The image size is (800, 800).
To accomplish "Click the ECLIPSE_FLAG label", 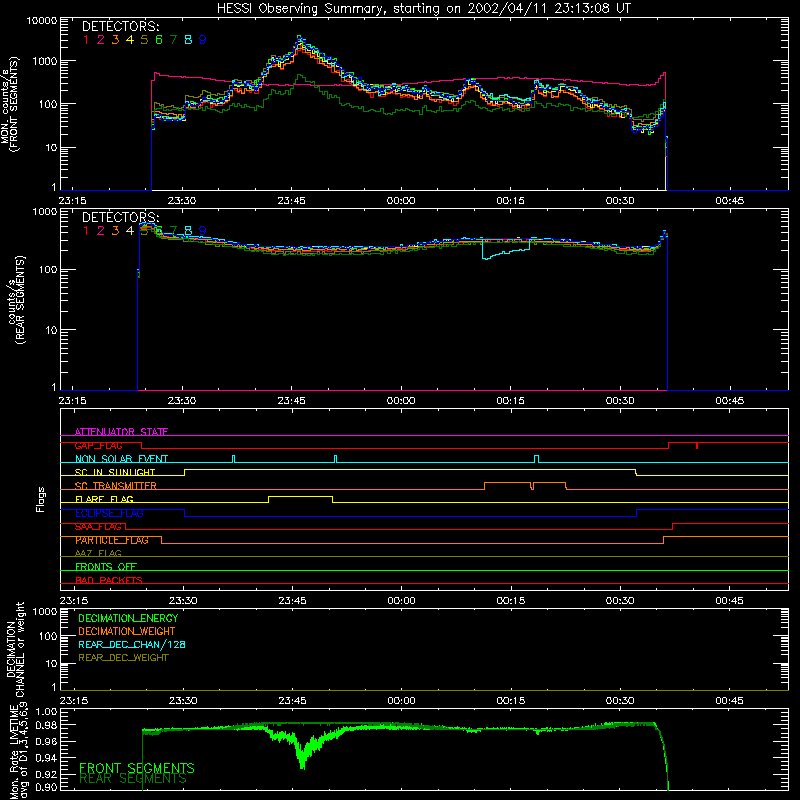I will click(x=109, y=513).
